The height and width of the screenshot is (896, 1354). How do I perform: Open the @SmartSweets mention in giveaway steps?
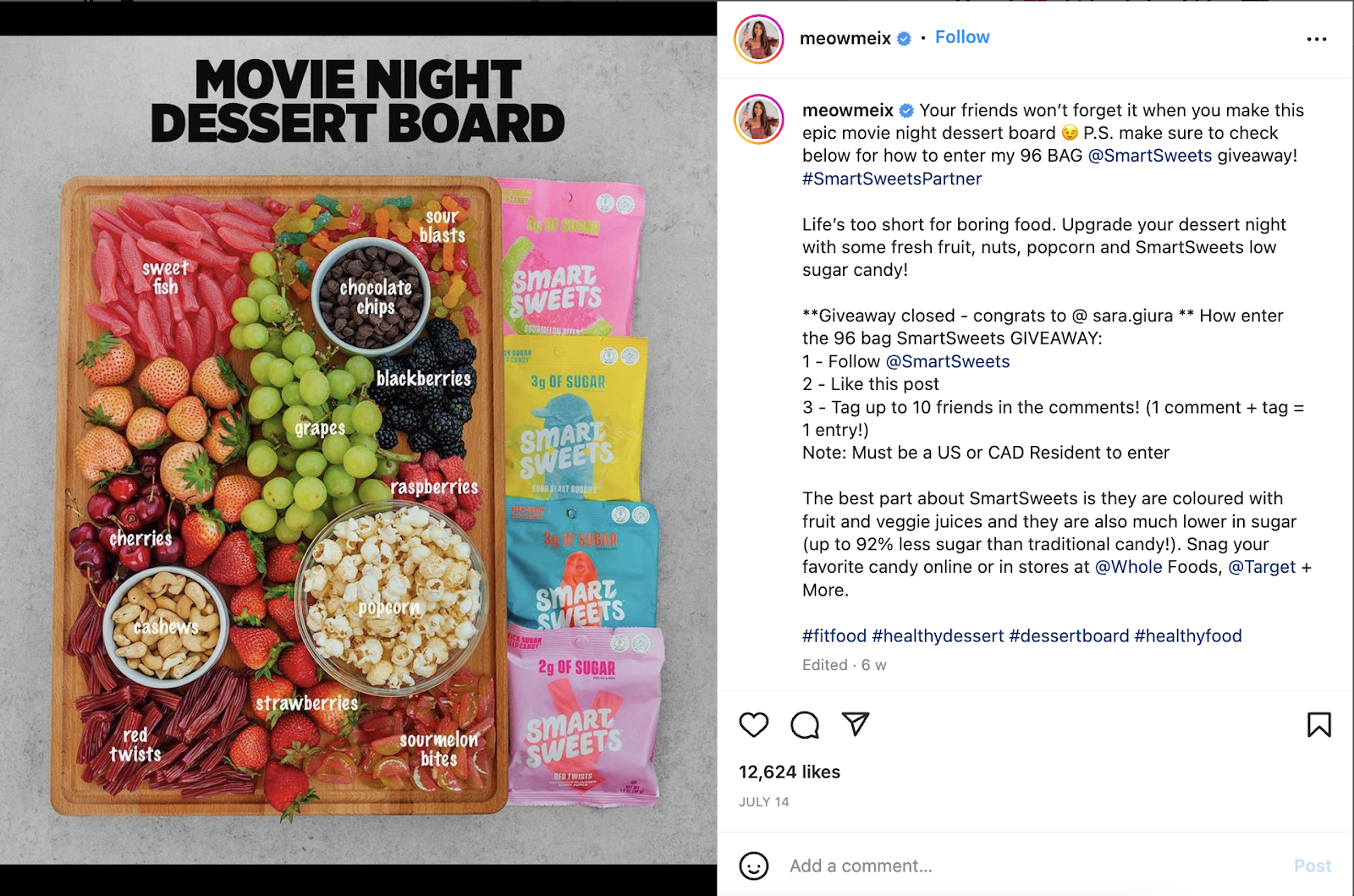(948, 361)
